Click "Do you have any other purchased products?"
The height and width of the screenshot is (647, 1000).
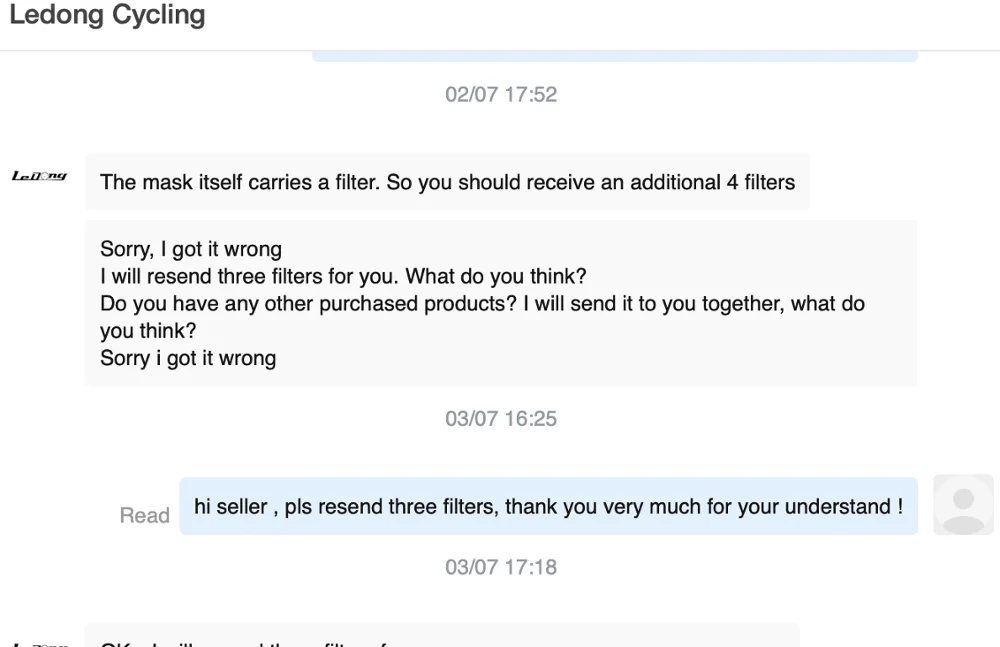pos(308,303)
